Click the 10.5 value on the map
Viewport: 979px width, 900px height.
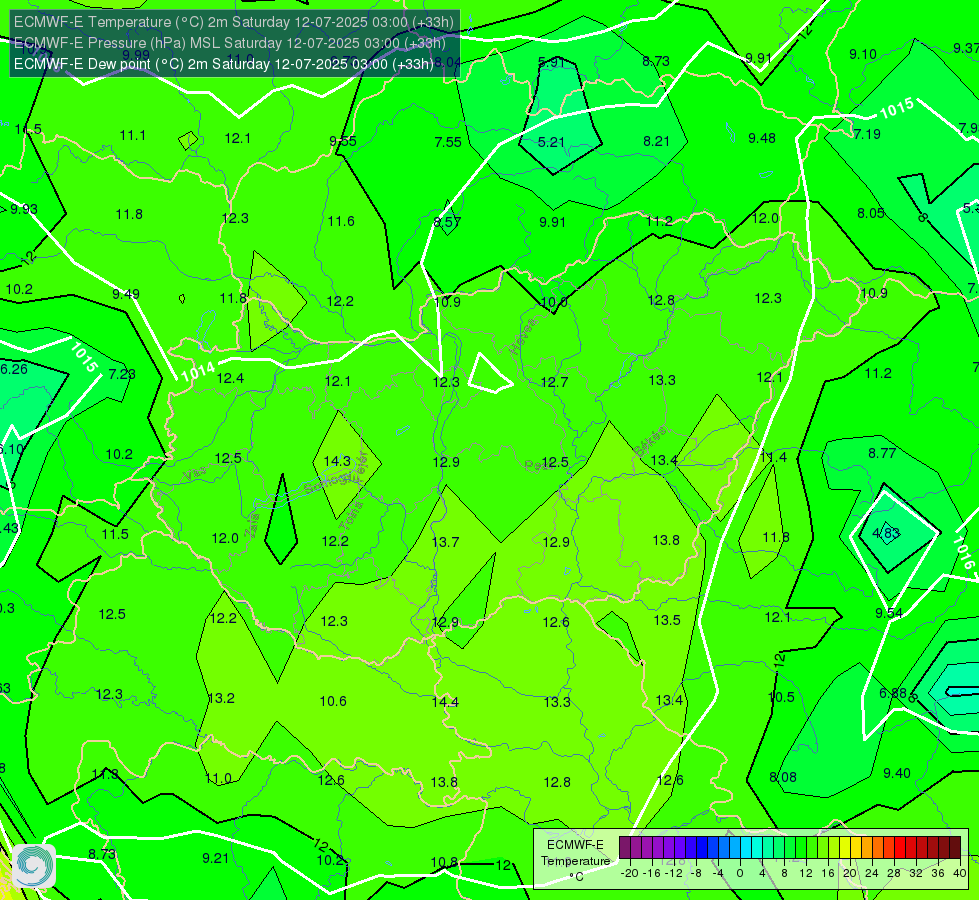(781, 698)
